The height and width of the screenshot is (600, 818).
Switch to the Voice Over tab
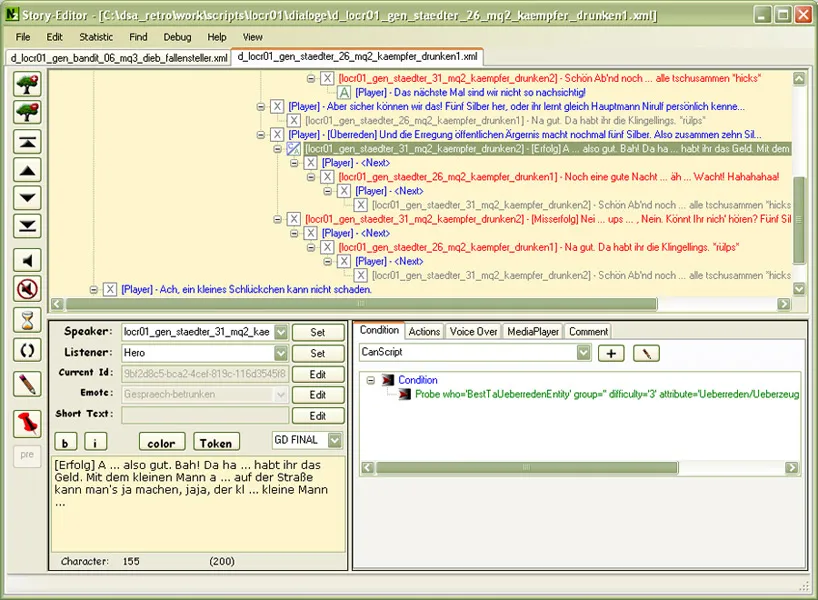pyautogui.click(x=473, y=331)
